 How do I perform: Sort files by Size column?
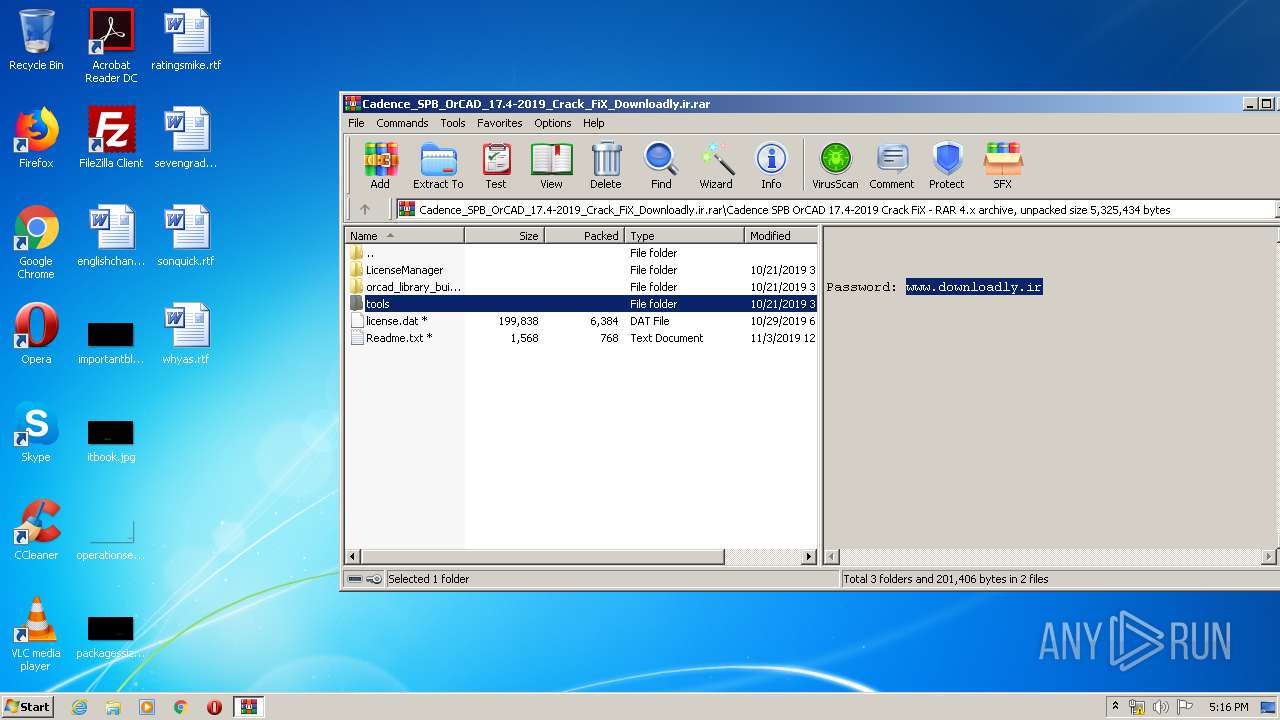504,236
